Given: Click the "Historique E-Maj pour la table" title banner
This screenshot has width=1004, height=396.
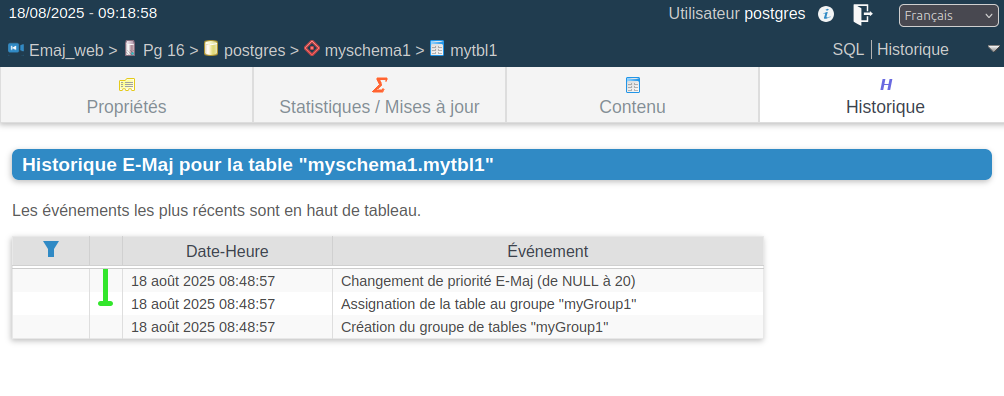Looking at the screenshot, I should coord(502,165).
